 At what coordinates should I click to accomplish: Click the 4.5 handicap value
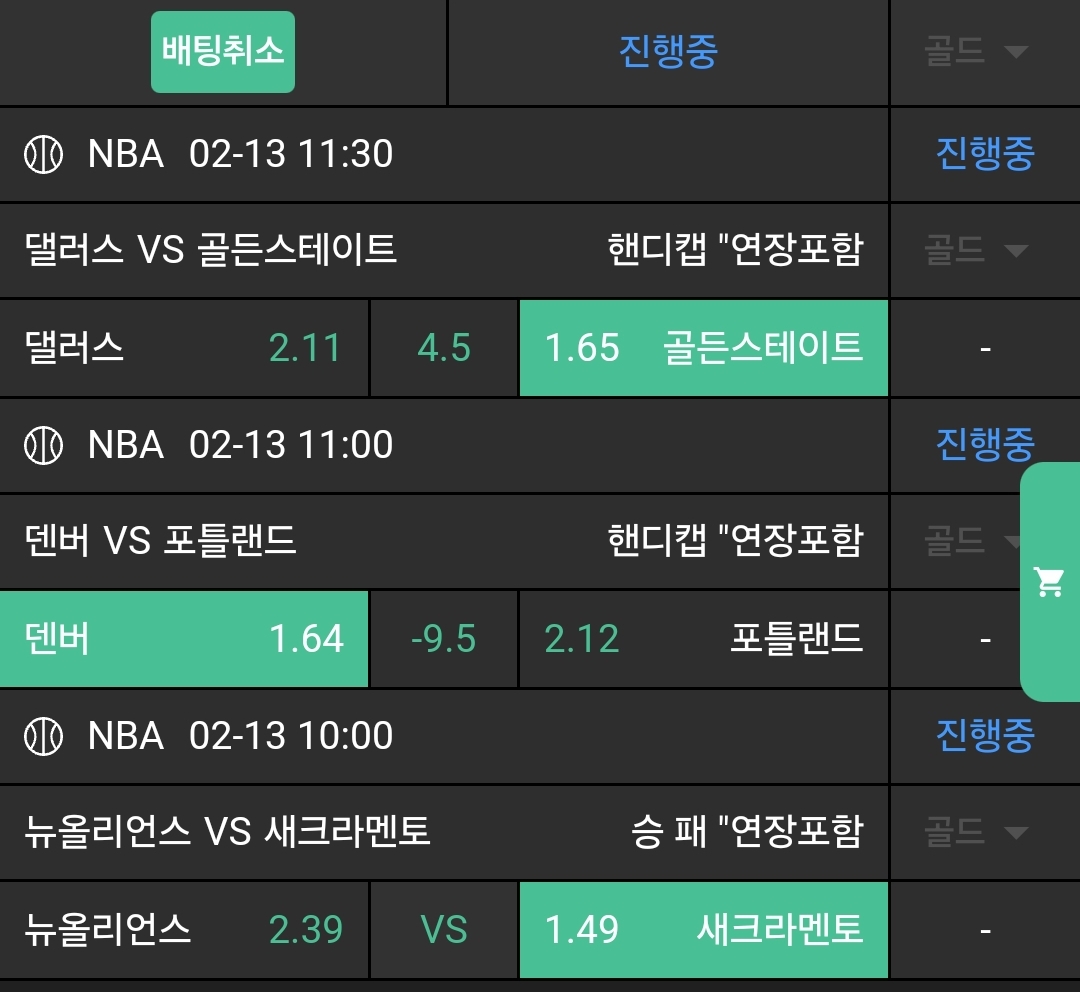coord(444,348)
